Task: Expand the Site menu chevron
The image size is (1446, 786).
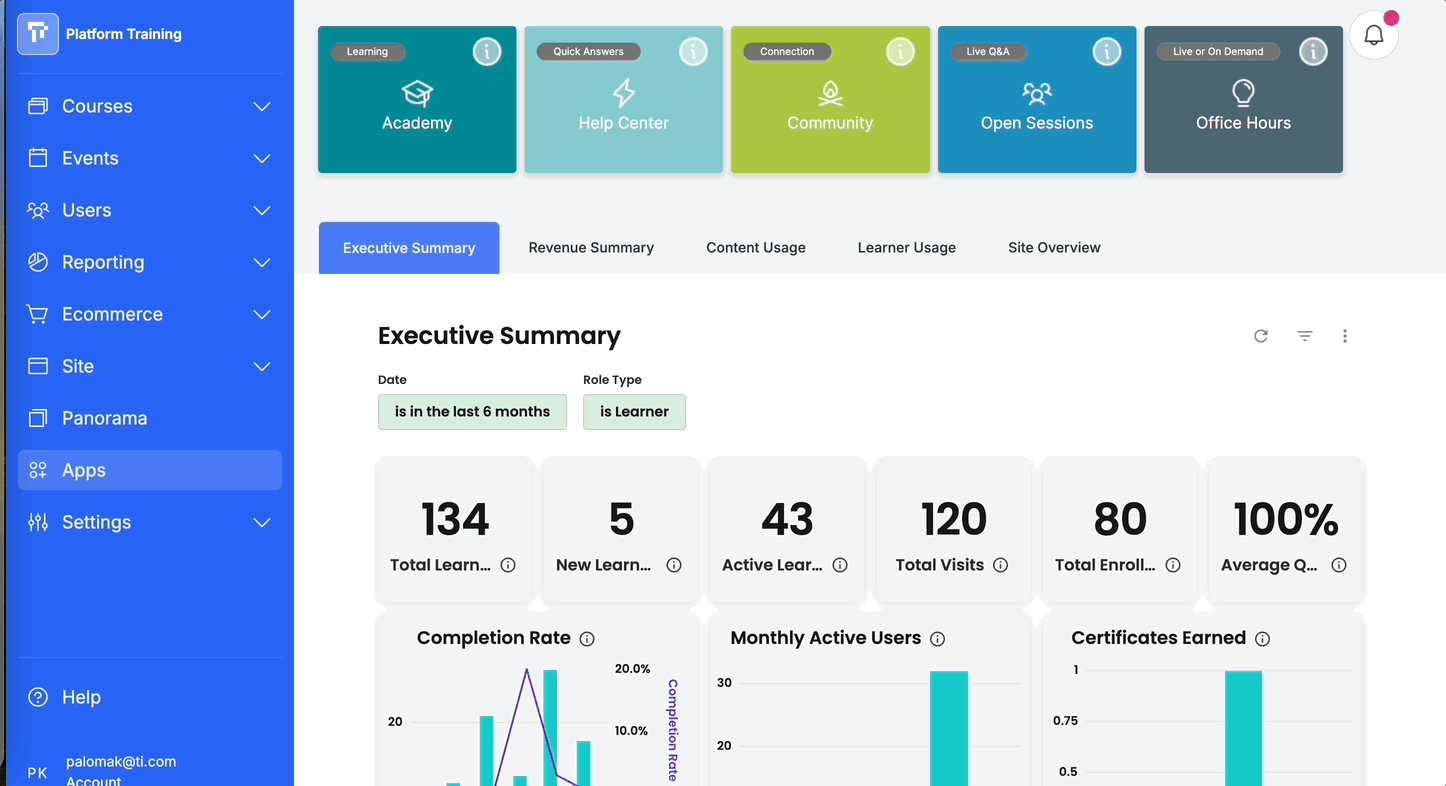Action: coord(262,366)
